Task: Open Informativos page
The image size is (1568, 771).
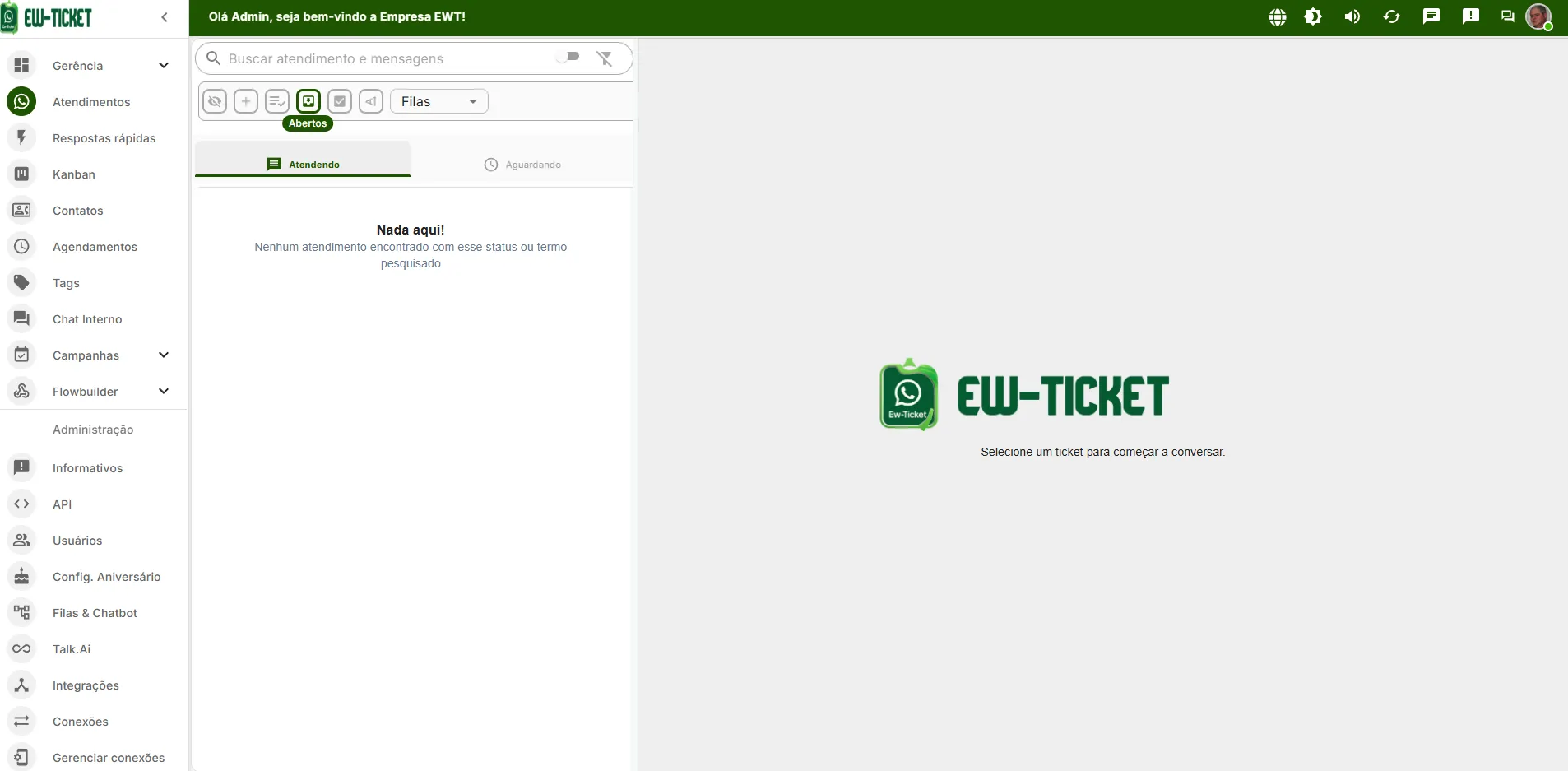Action: (94, 468)
